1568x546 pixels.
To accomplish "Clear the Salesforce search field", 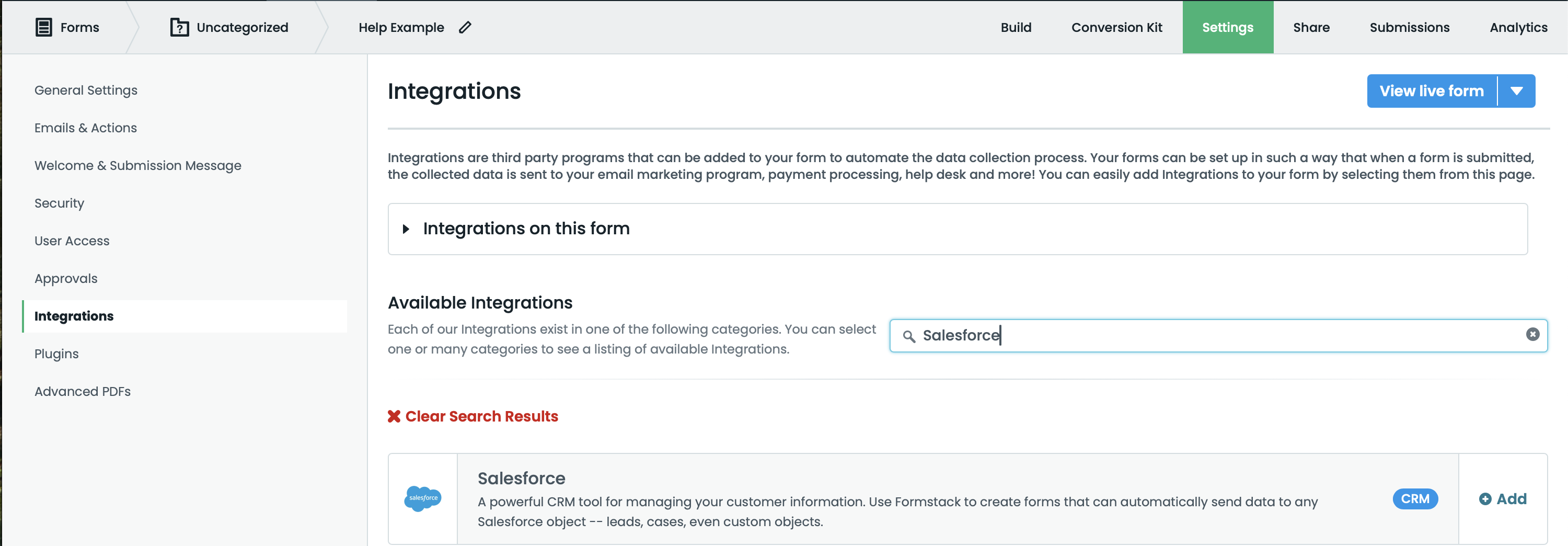I will pyautogui.click(x=1532, y=334).
